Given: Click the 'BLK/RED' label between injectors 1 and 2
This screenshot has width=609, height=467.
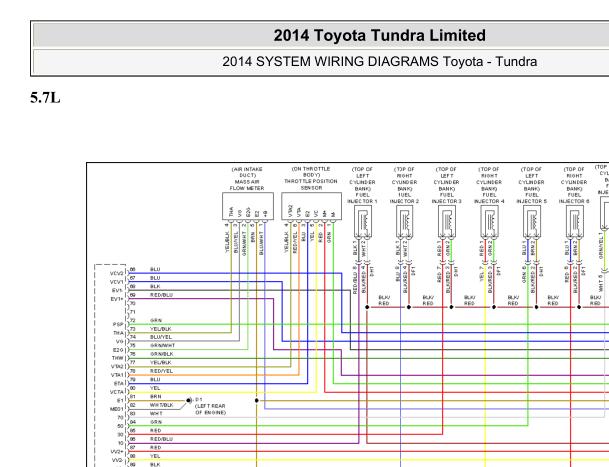Looking at the screenshot, I should pos(384,300).
